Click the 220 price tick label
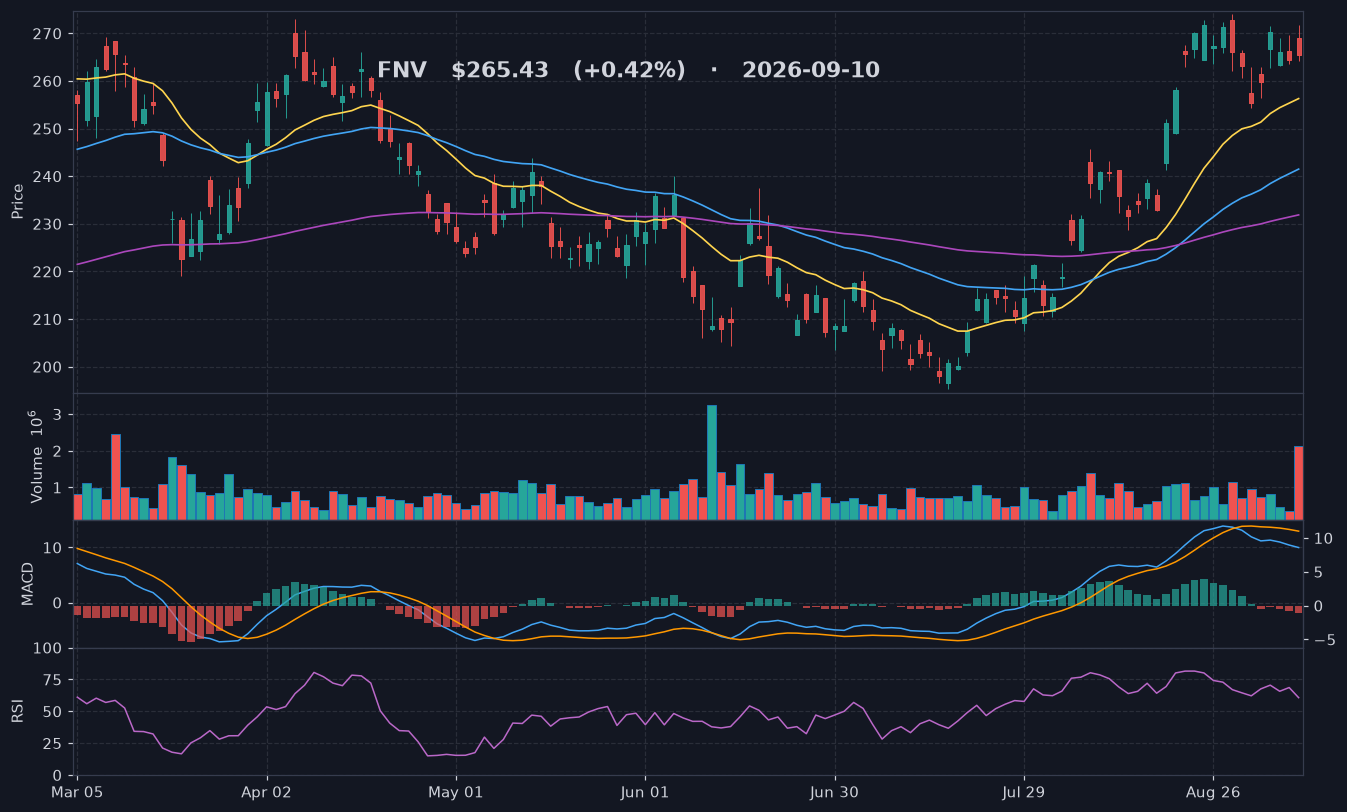 [x=49, y=272]
